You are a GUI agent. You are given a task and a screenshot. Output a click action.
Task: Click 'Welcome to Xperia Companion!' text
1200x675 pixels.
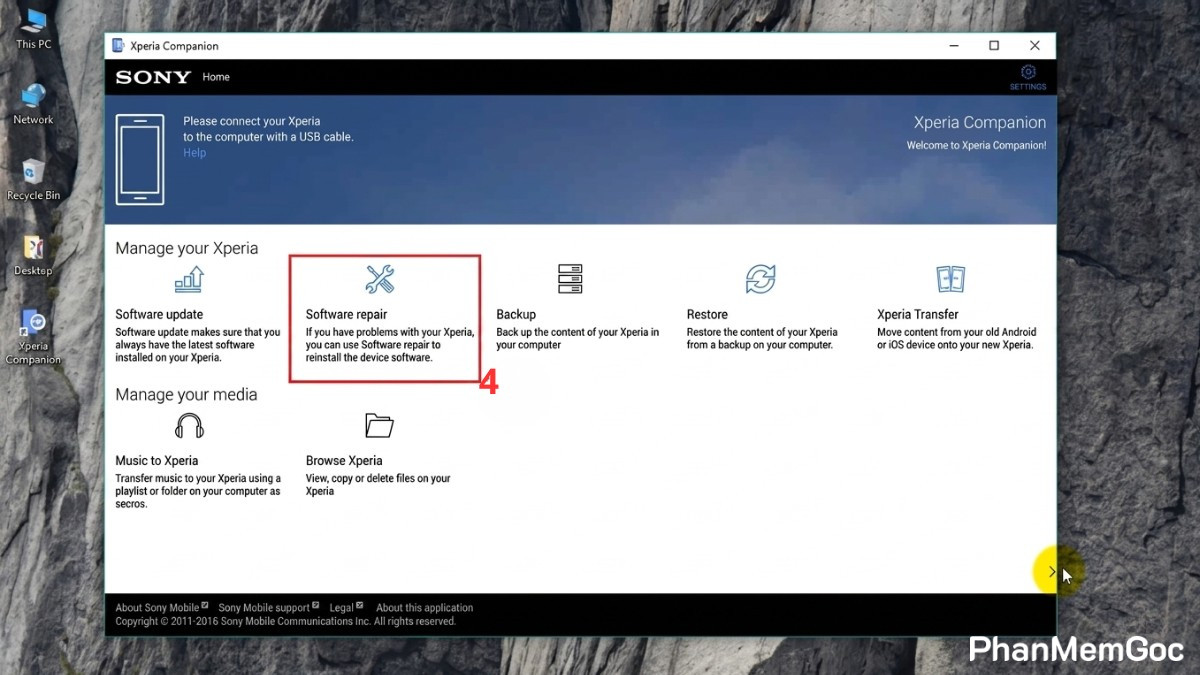976,145
